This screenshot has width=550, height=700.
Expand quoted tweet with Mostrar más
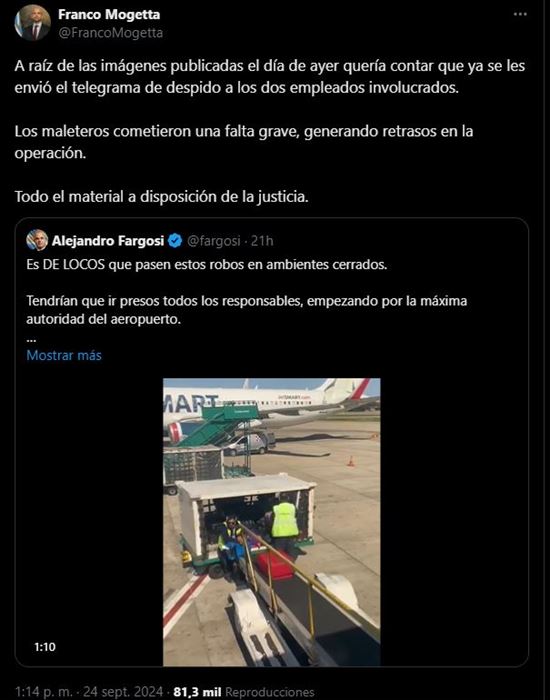64,355
